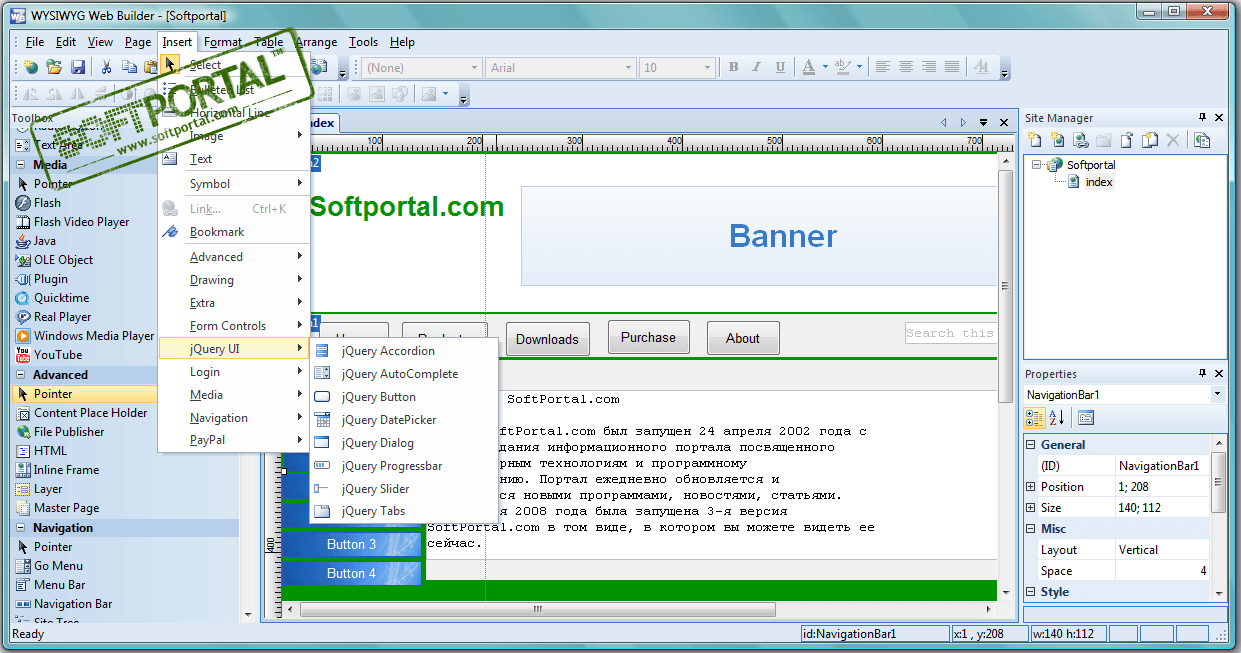The width and height of the screenshot is (1241, 653).
Task: Apply Bold formatting
Action: [x=733, y=67]
